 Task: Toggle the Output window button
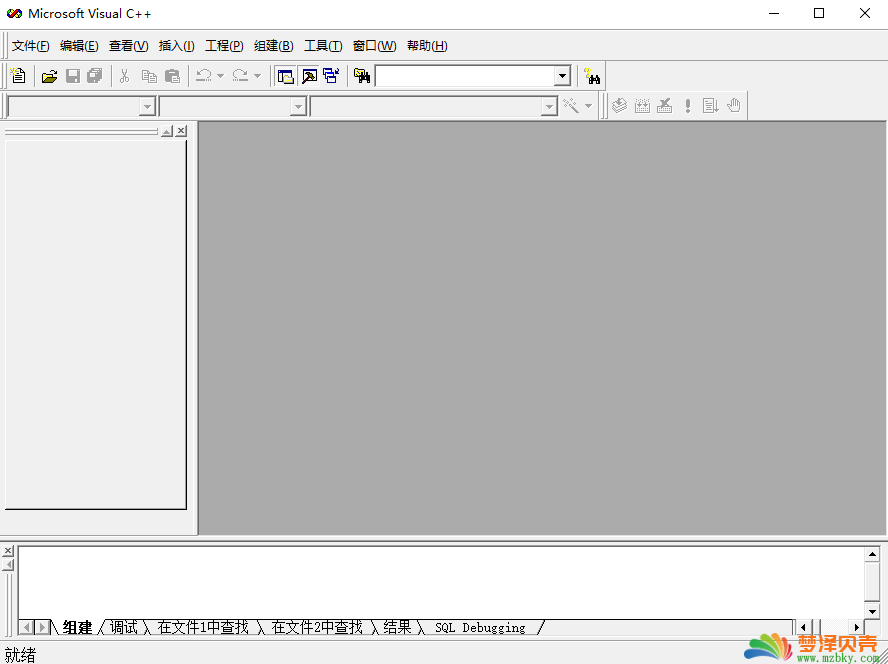click(309, 76)
